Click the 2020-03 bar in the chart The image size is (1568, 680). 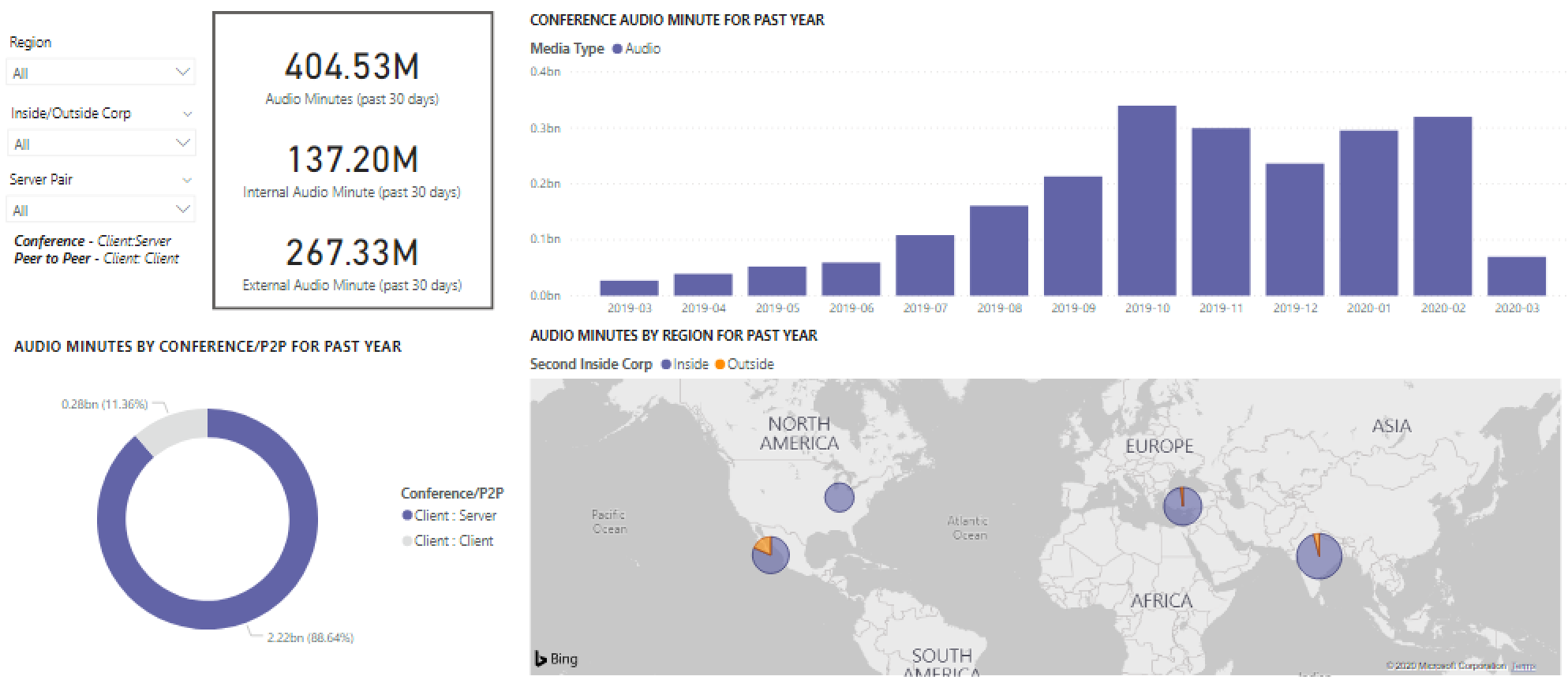tap(1517, 276)
